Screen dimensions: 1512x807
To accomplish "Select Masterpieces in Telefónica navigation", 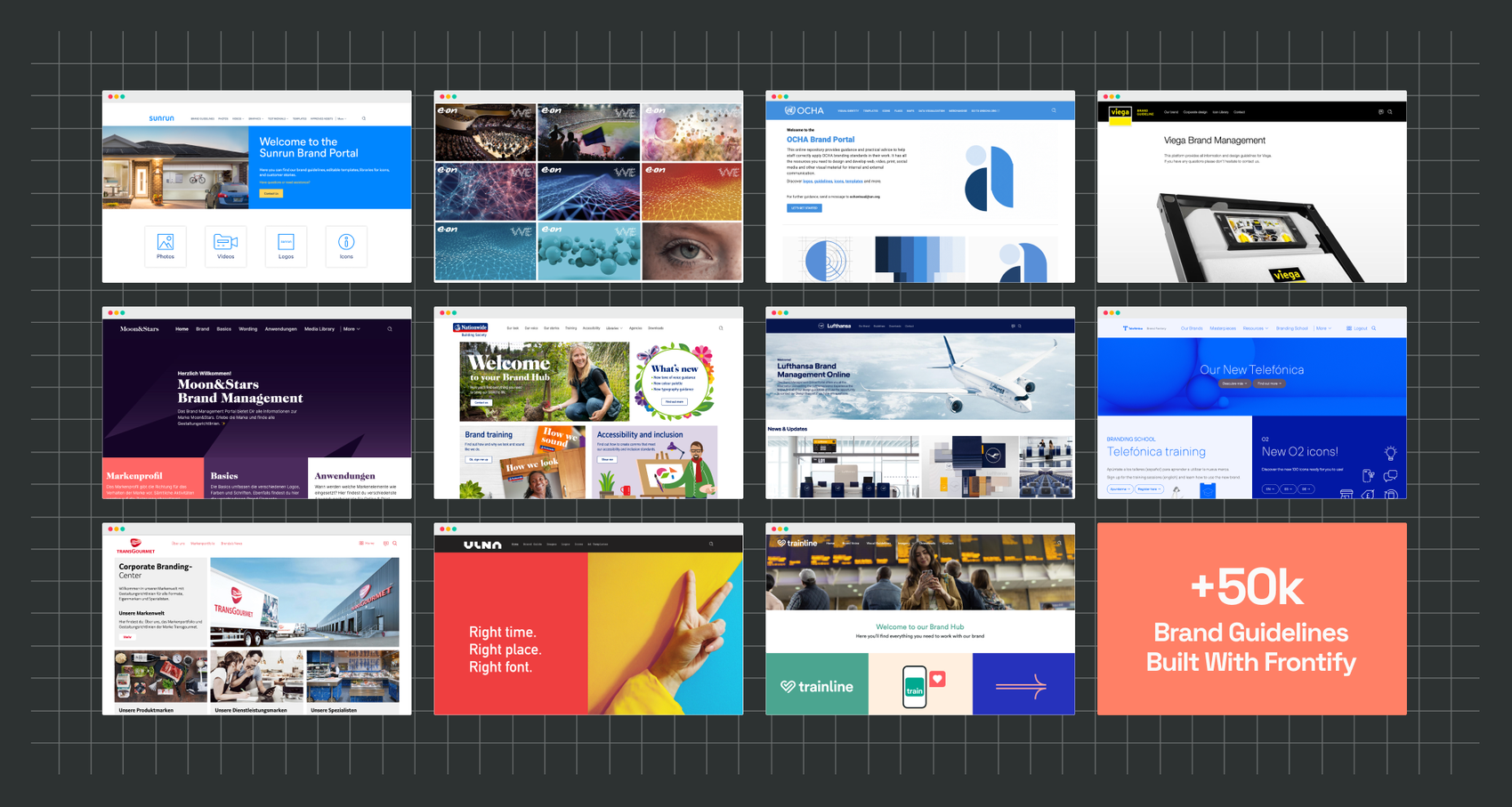I will 1223,328.
